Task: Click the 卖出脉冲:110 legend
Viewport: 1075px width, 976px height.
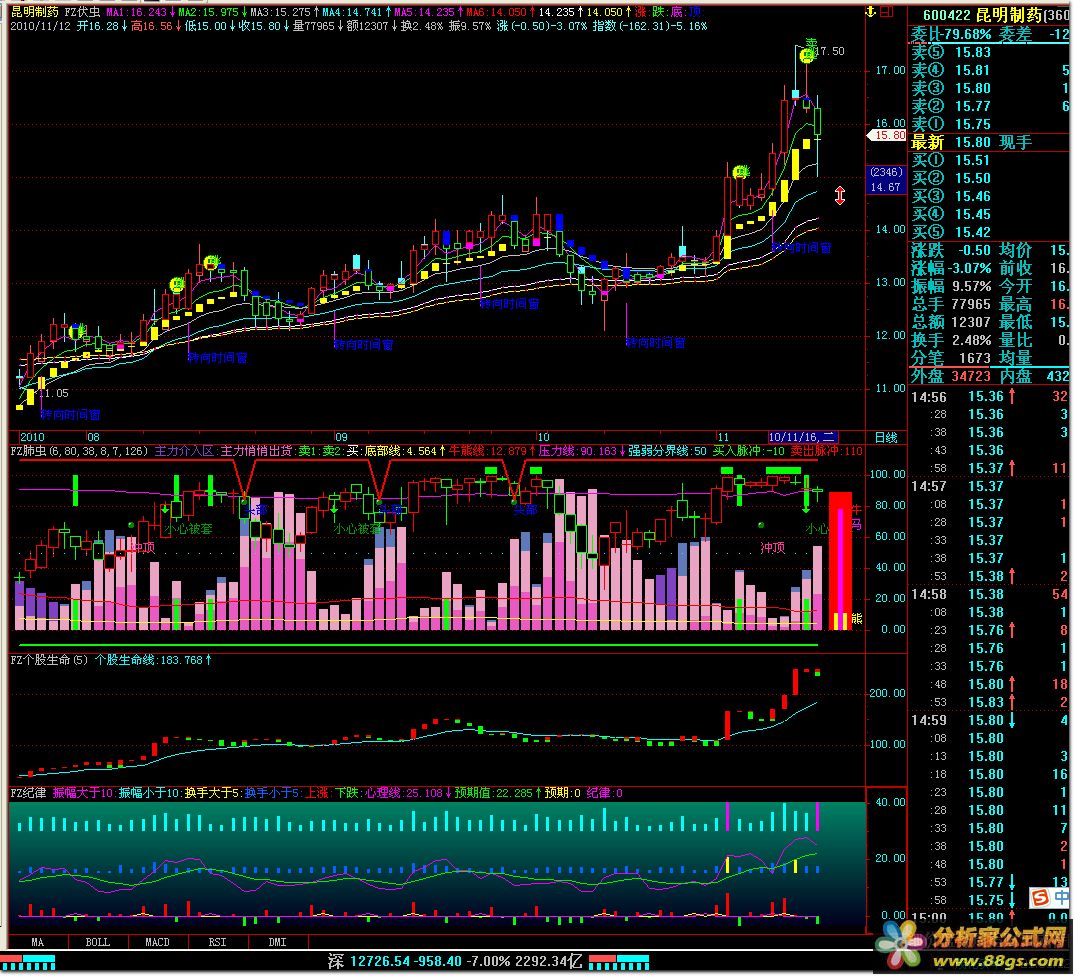Action: [827, 451]
